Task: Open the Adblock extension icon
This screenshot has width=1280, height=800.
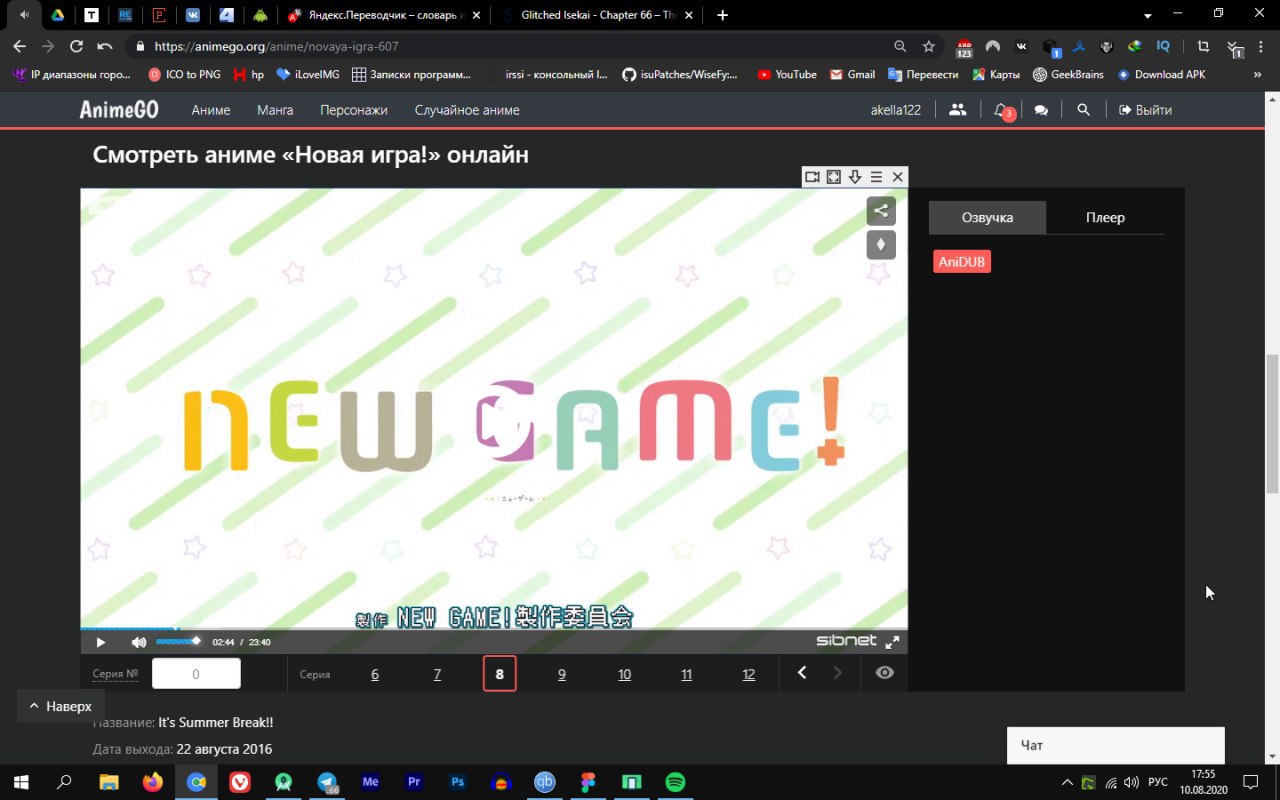Action: coord(964,46)
